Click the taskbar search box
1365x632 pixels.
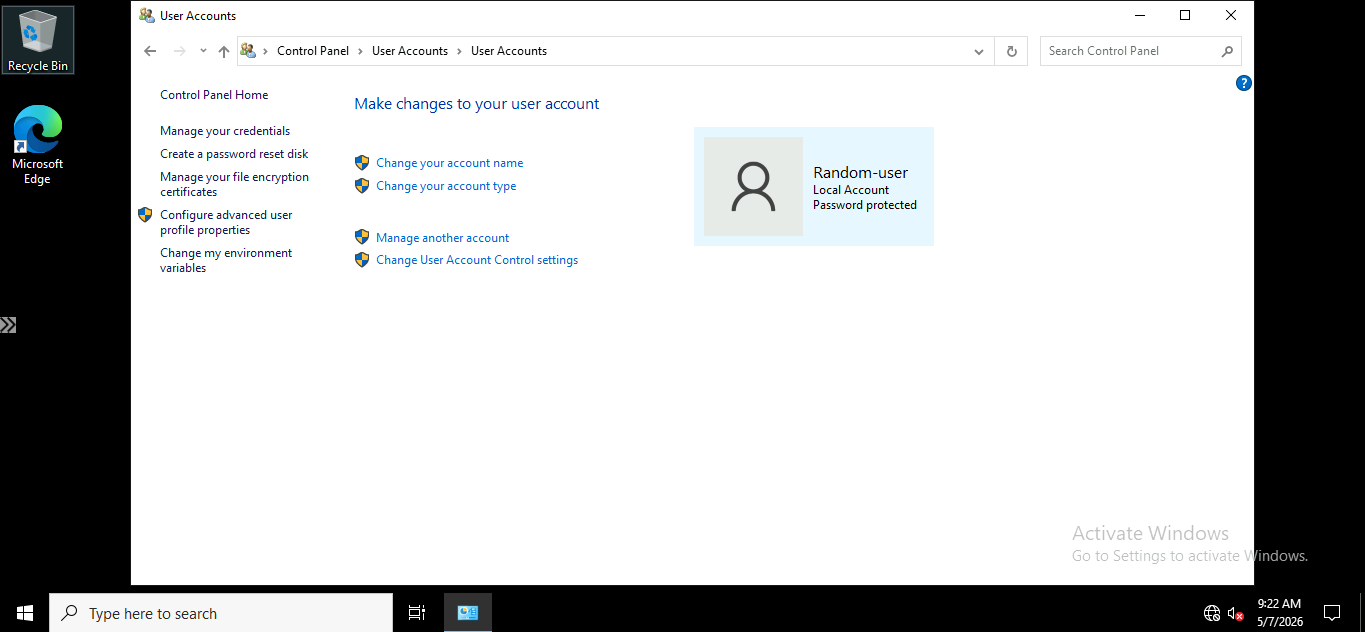pyautogui.click(x=220, y=613)
